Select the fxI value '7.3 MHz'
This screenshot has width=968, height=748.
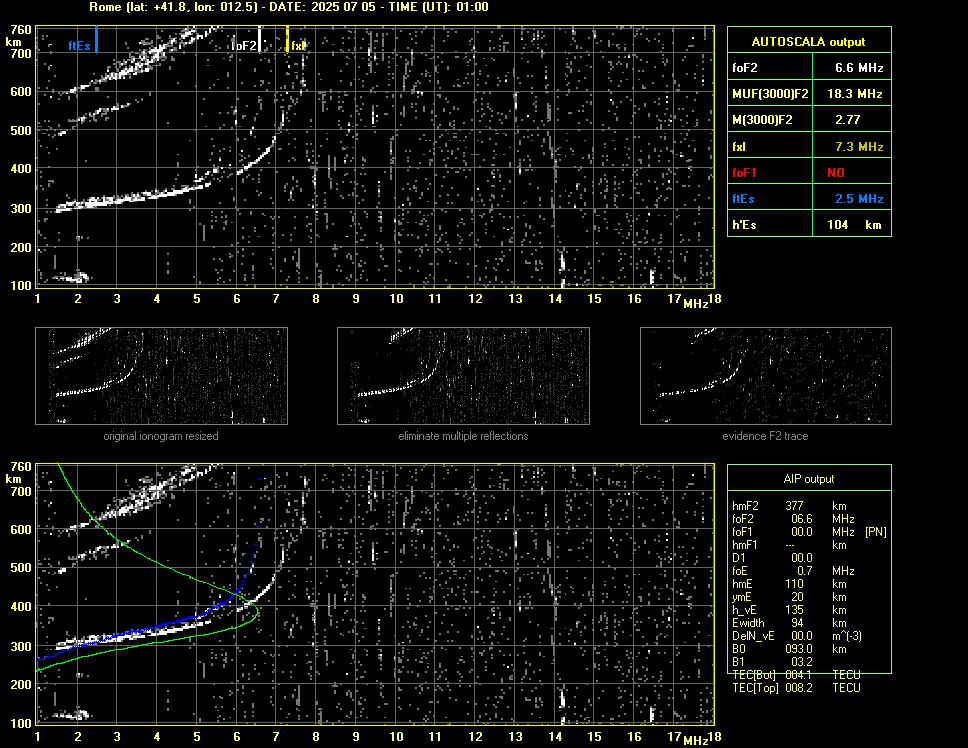tap(859, 147)
